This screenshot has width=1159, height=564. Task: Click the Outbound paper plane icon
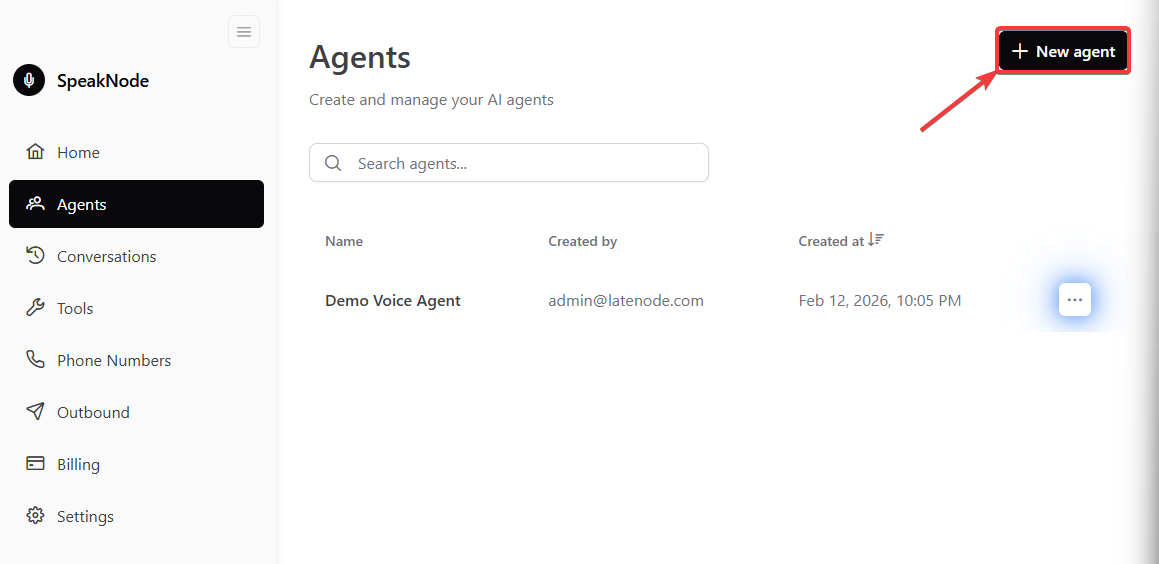pos(35,412)
